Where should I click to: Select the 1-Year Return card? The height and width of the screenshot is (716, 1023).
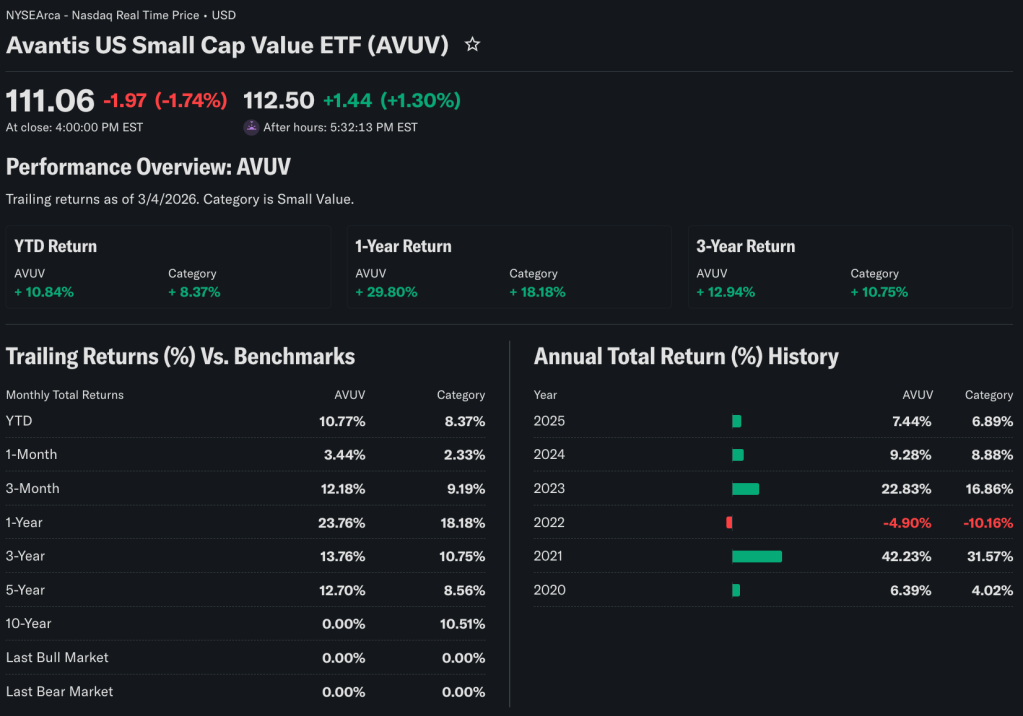pos(509,267)
